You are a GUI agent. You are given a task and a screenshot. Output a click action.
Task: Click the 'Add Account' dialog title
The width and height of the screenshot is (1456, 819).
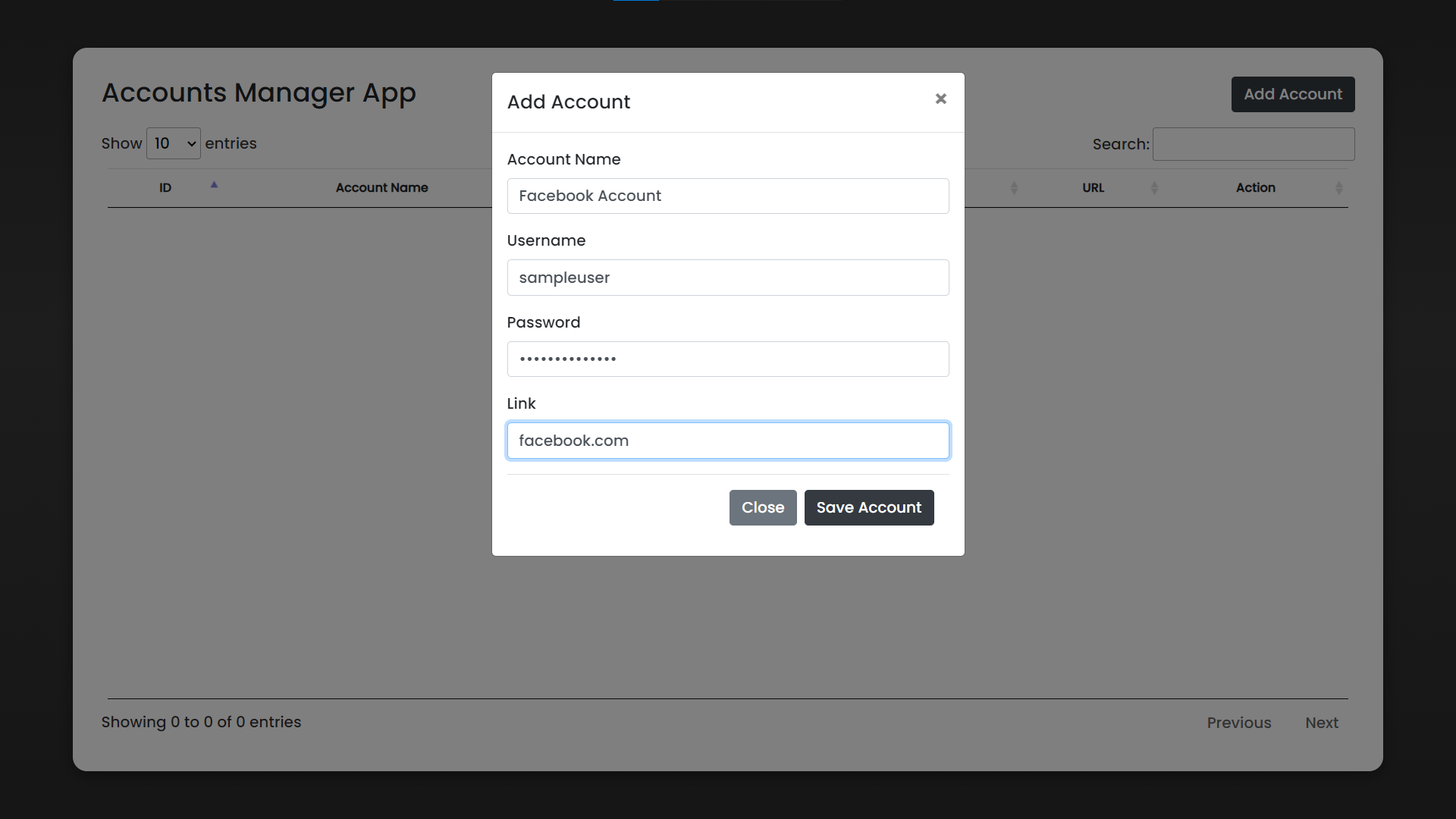569,102
